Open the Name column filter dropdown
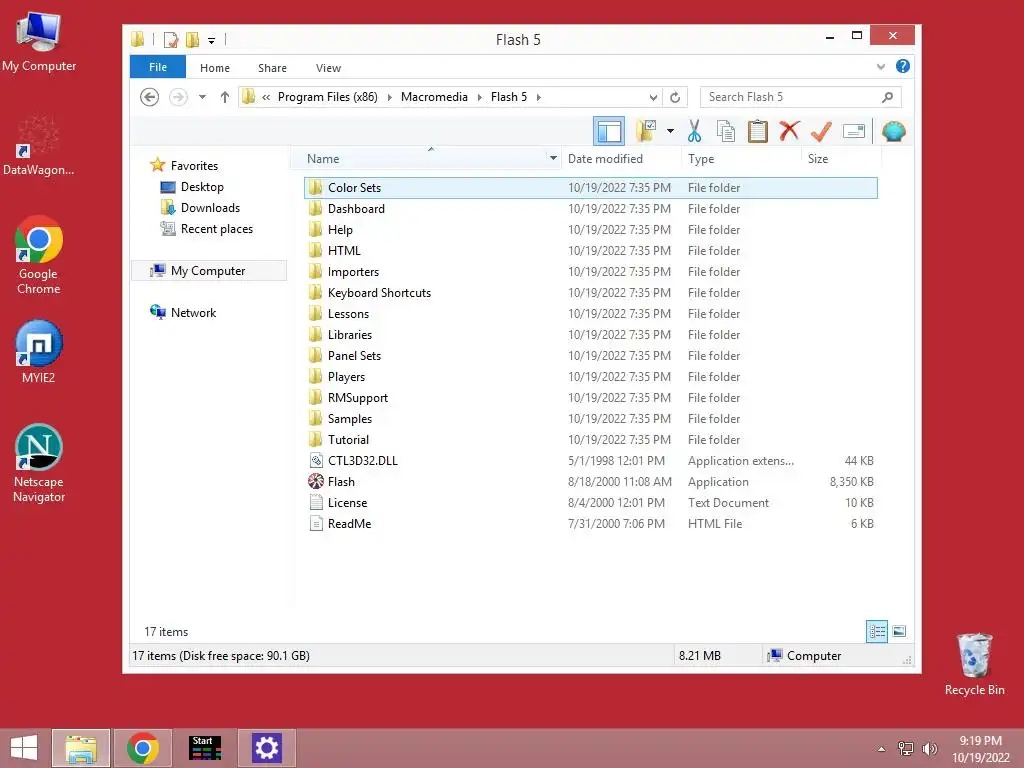Screen dimensions: 1024x768 [x=553, y=159]
